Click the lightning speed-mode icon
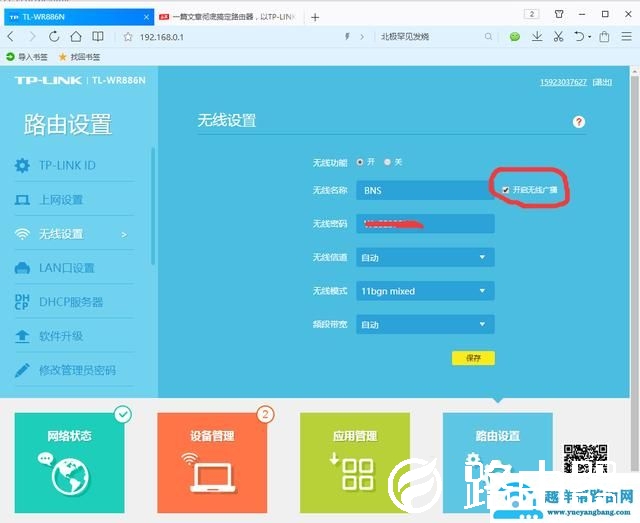Image resolution: width=640 pixels, height=523 pixels. pos(347,37)
